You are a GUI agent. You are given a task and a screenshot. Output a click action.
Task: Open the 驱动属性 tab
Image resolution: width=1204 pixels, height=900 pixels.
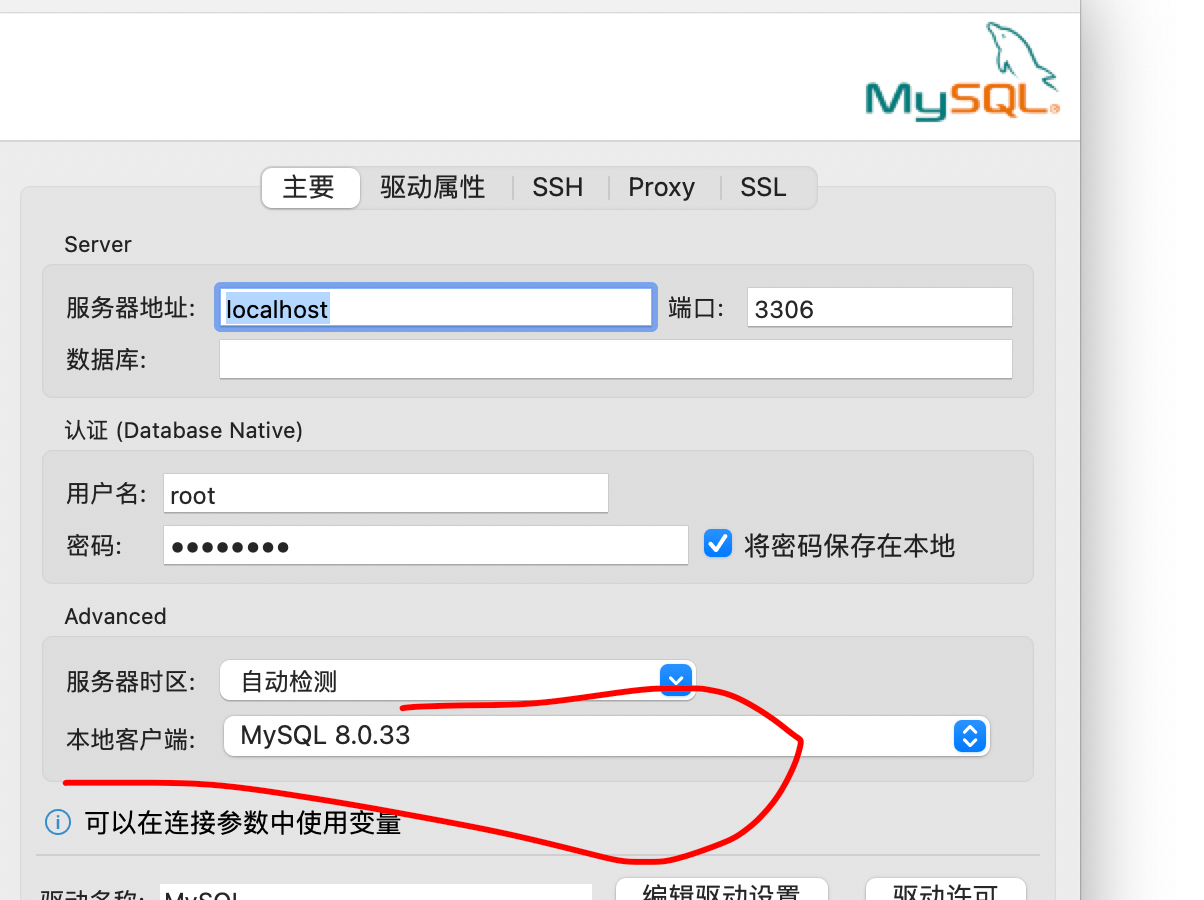click(x=432, y=188)
